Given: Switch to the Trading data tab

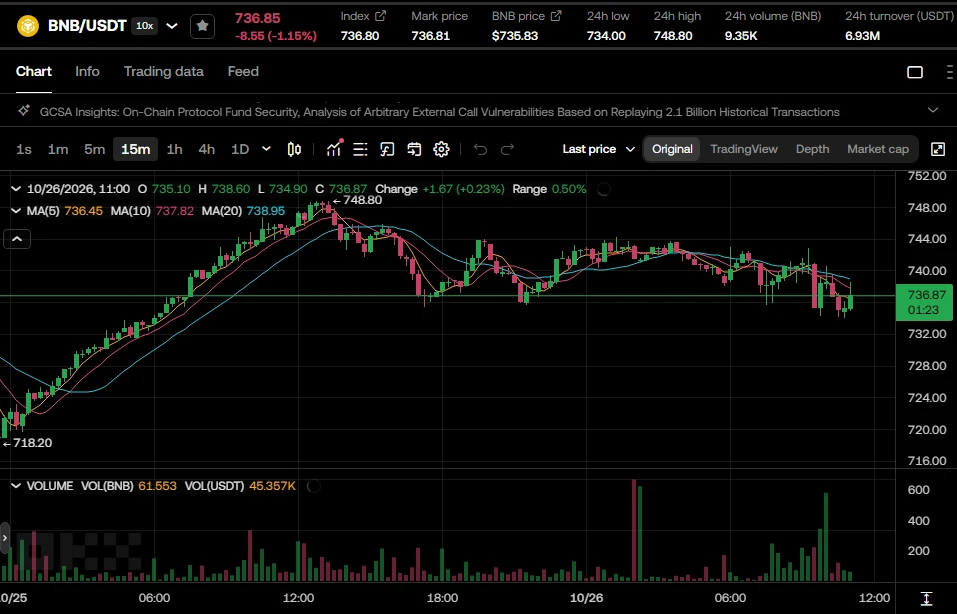Looking at the screenshot, I should (x=164, y=71).
